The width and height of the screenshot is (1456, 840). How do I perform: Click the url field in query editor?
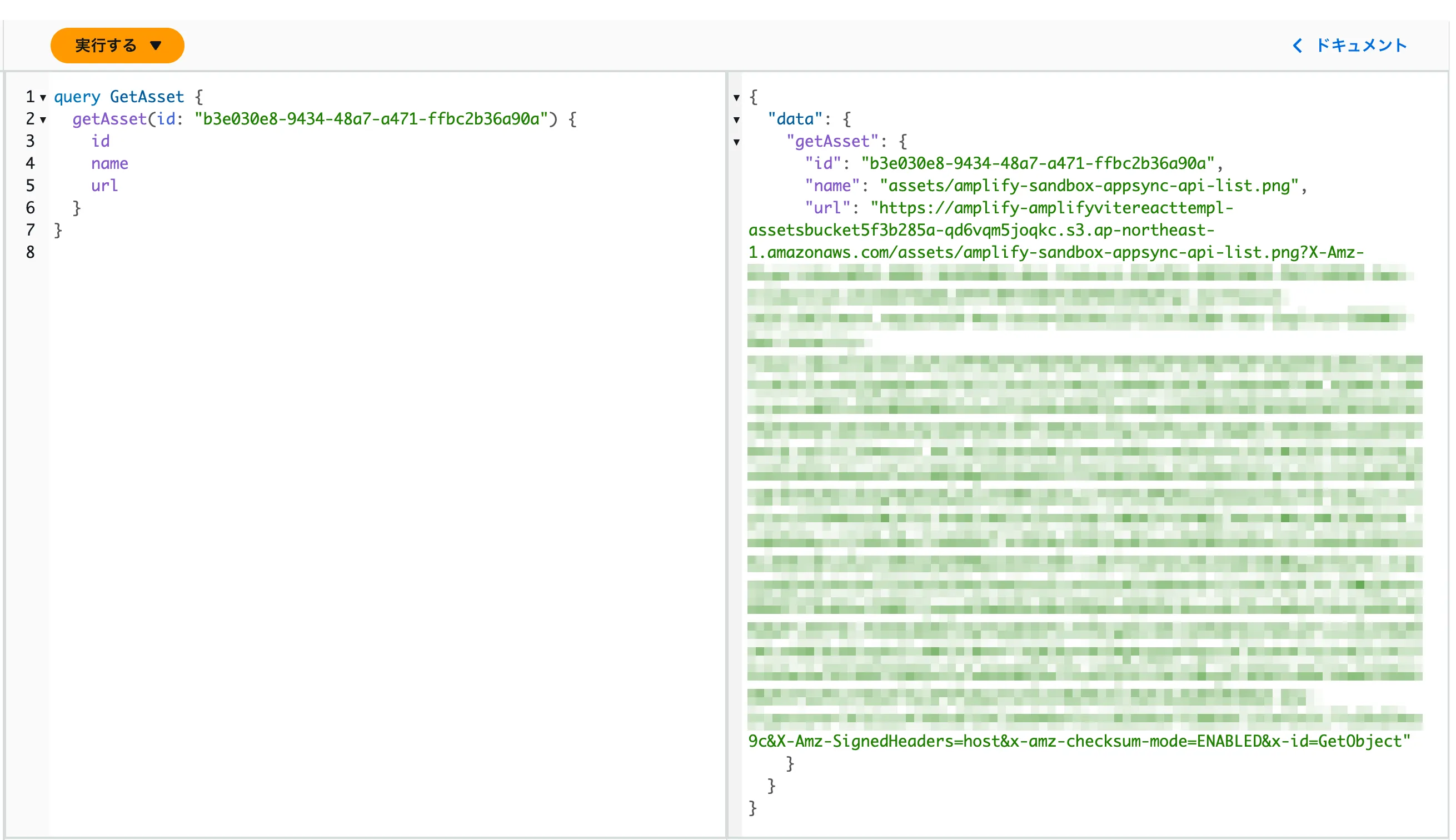tap(104, 186)
